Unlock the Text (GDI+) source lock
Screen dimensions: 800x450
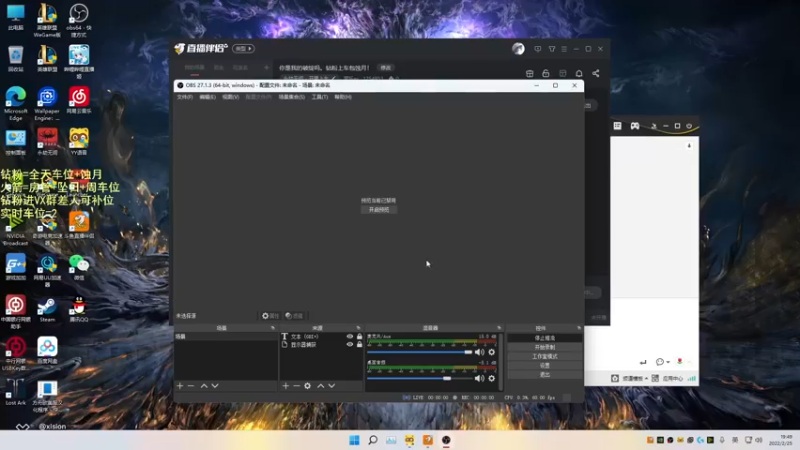pyautogui.click(x=360, y=336)
